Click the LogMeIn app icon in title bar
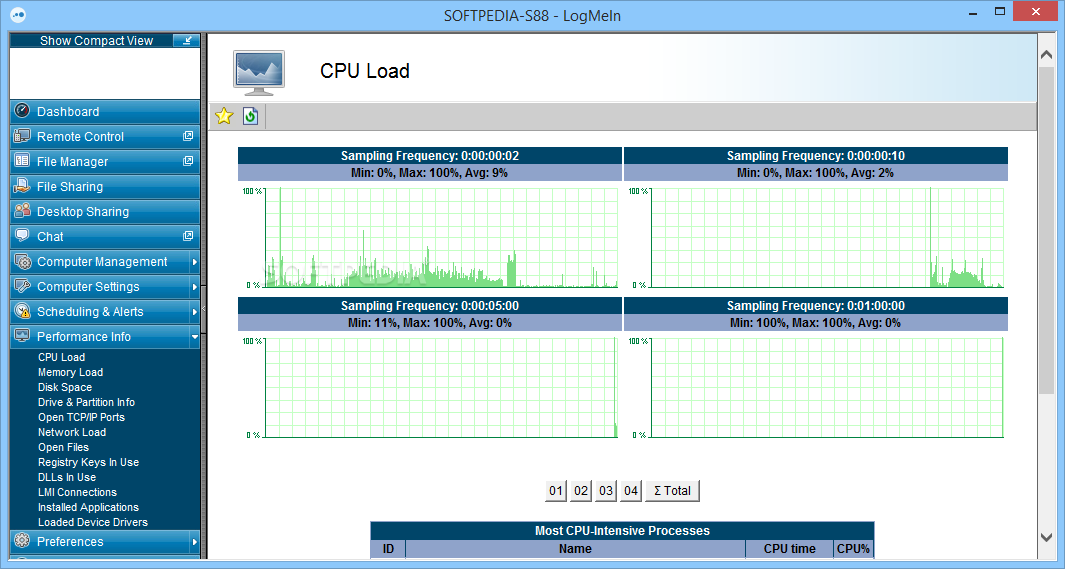 pos(18,14)
